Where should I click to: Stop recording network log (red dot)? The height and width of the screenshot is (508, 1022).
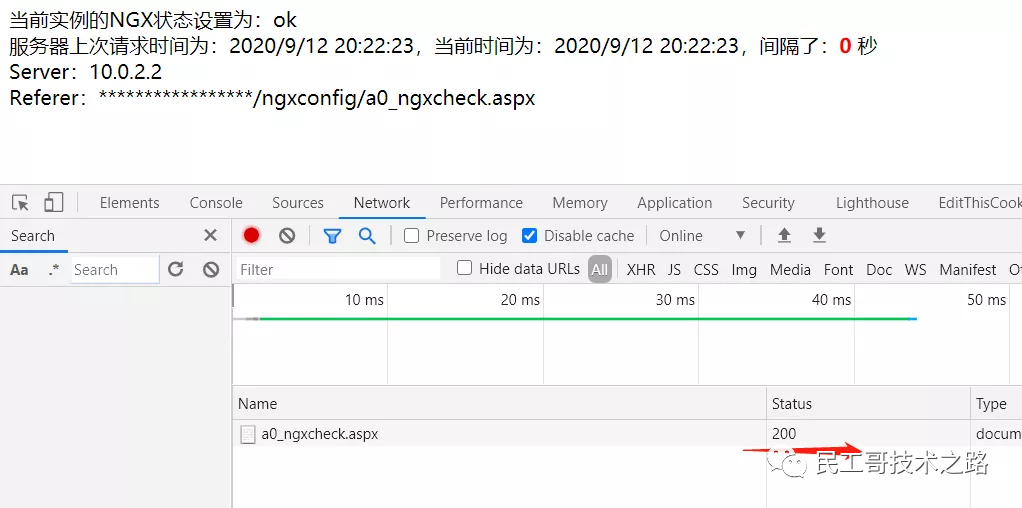click(x=252, y=235)
